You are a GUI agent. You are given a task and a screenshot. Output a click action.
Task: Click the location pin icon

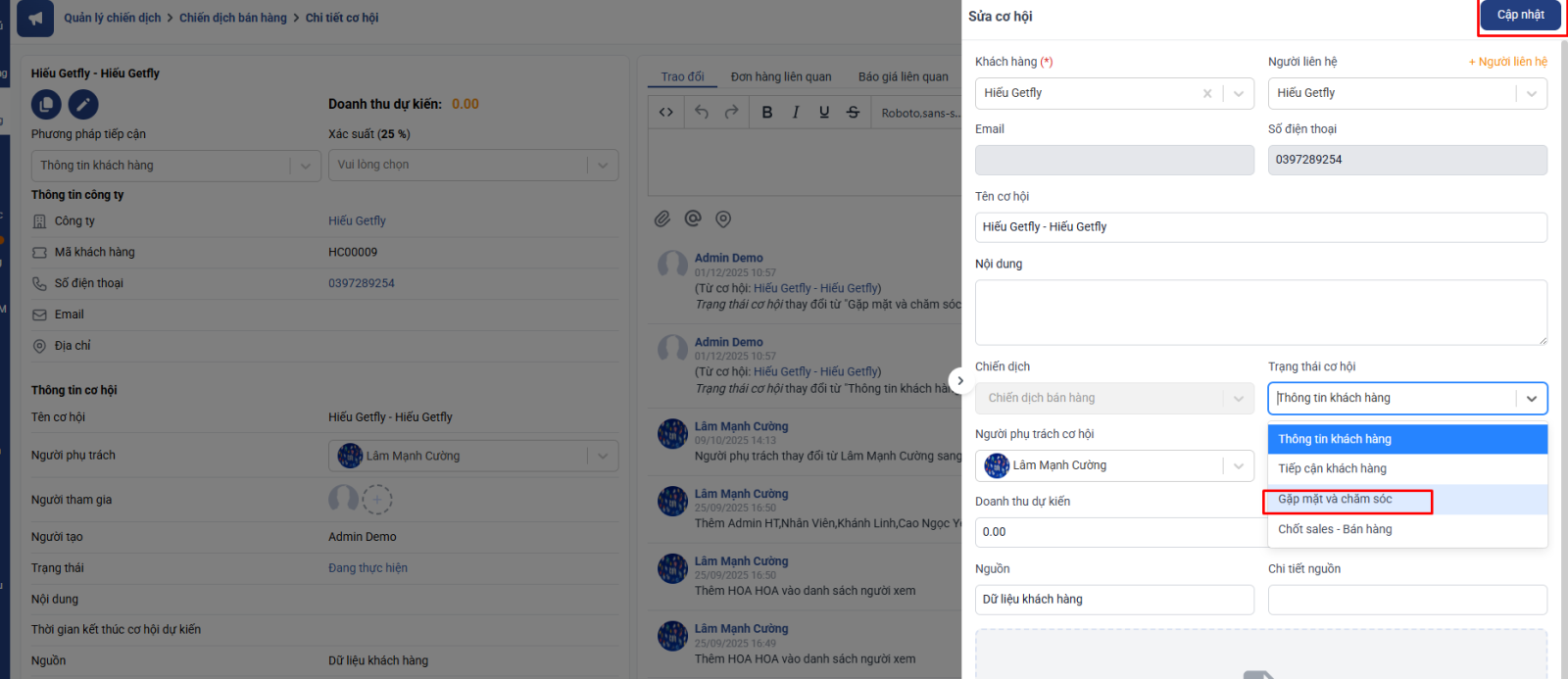tap(723, 218)
